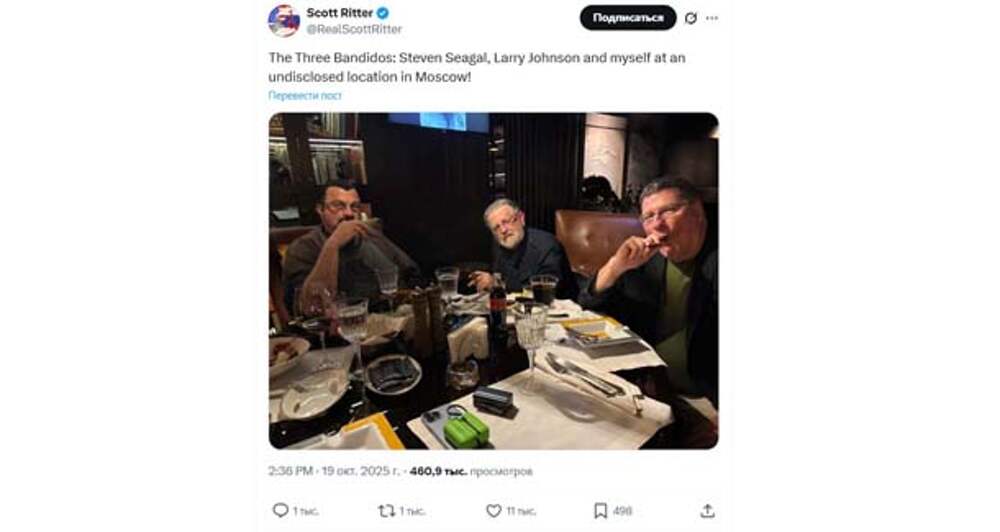The width and height of the screenshot is (1000, 532).
Task: Click the count beside the repost icon
Action: pos(413,511)
